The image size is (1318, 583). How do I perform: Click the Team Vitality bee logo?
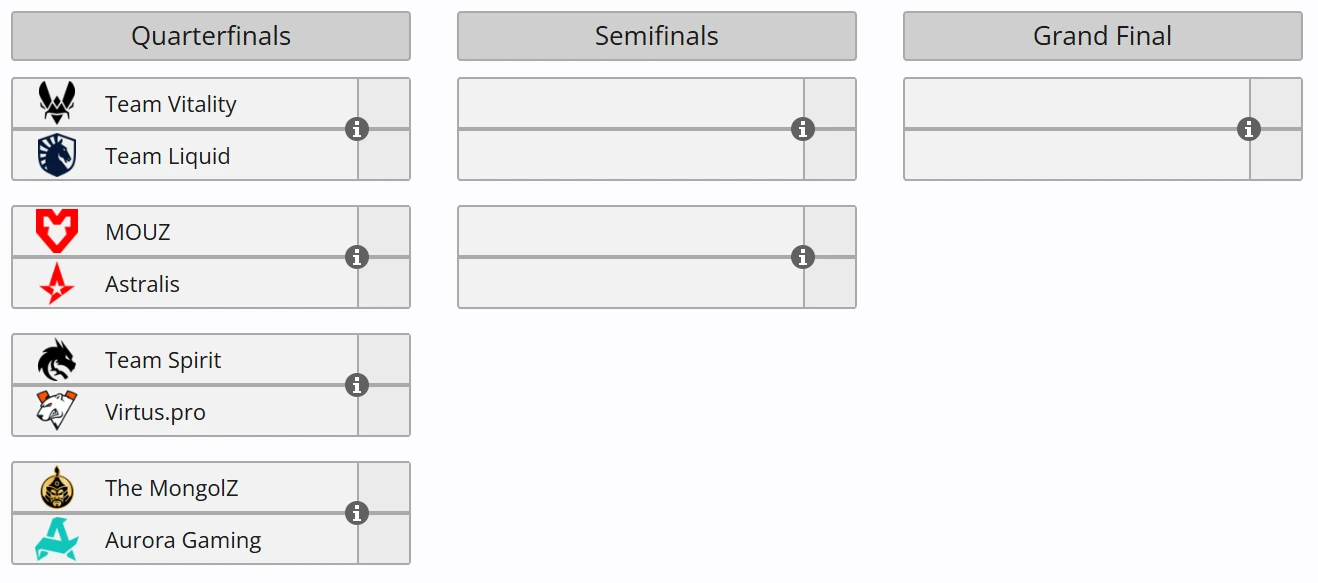tap(57, 103)
